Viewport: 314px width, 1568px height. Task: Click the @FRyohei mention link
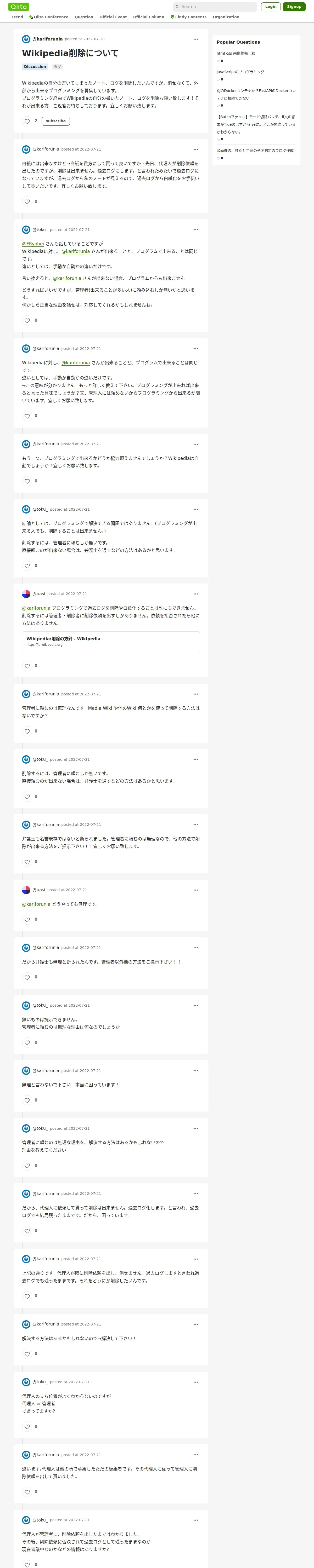pos(33,244)
